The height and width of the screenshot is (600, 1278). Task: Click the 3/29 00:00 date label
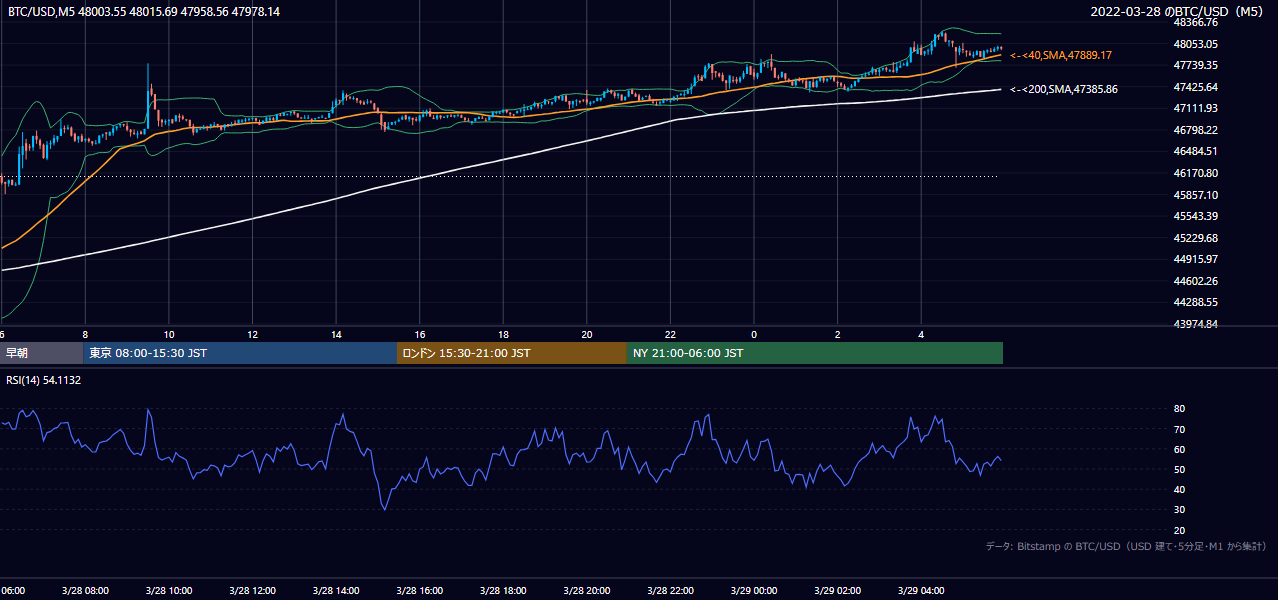[x=754, y=591]
